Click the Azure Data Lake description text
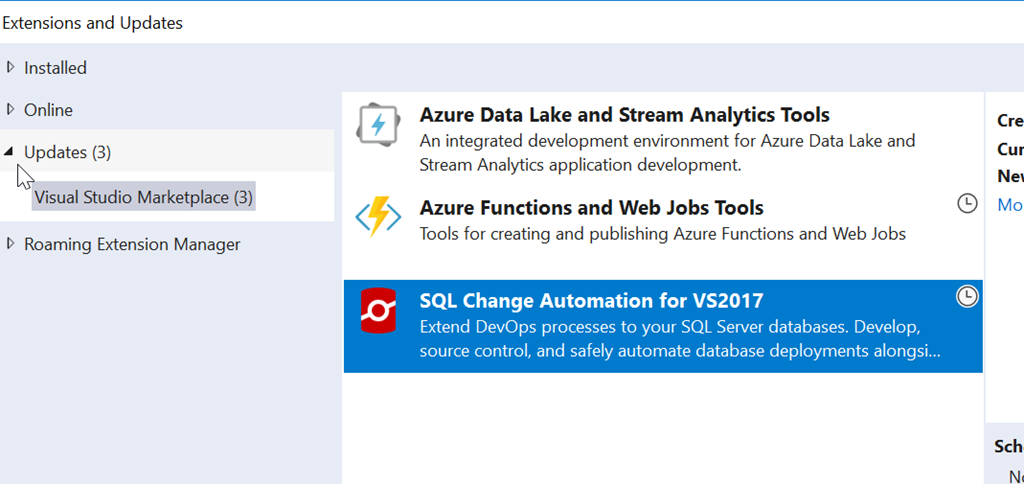1024x484 pixels. pyautogui.click(x=666, y=152)
